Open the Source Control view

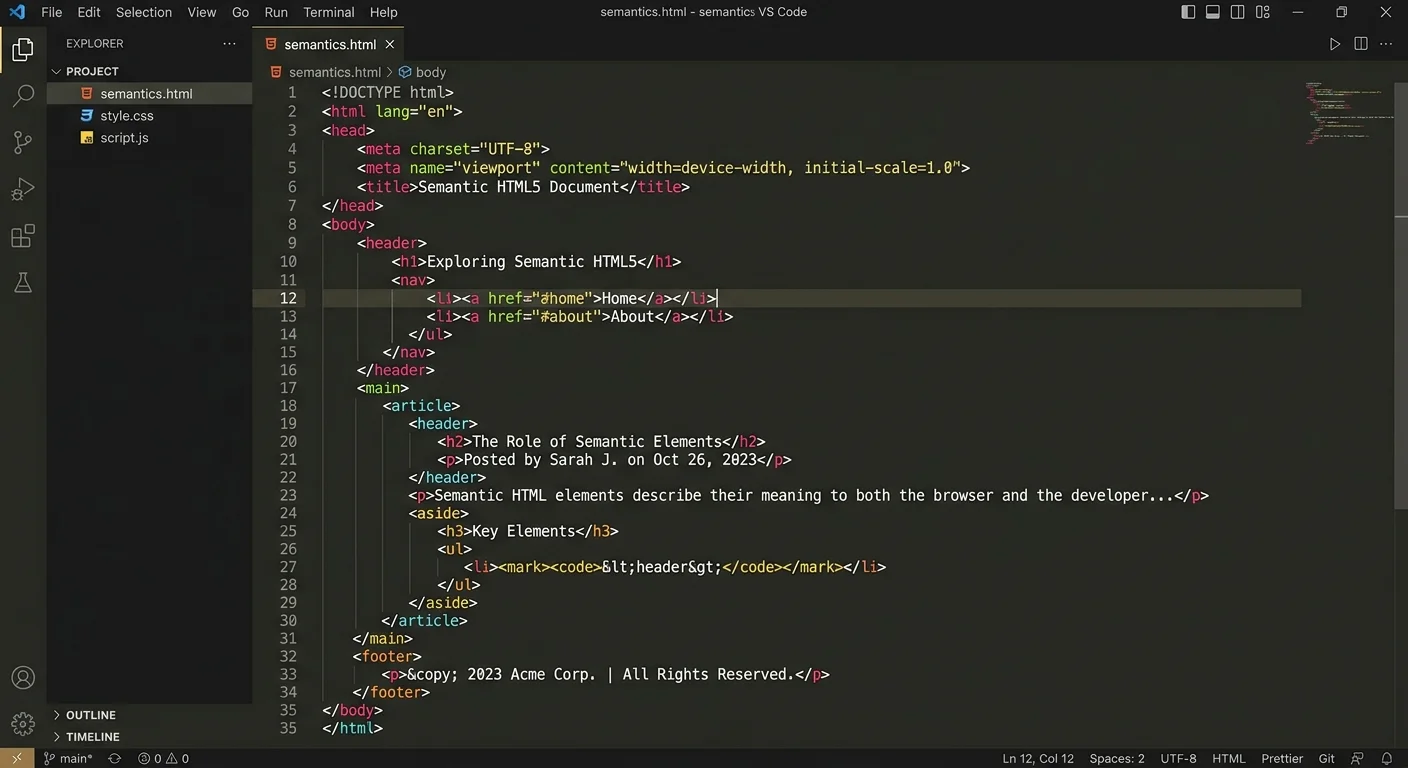[x=22, y=143]
